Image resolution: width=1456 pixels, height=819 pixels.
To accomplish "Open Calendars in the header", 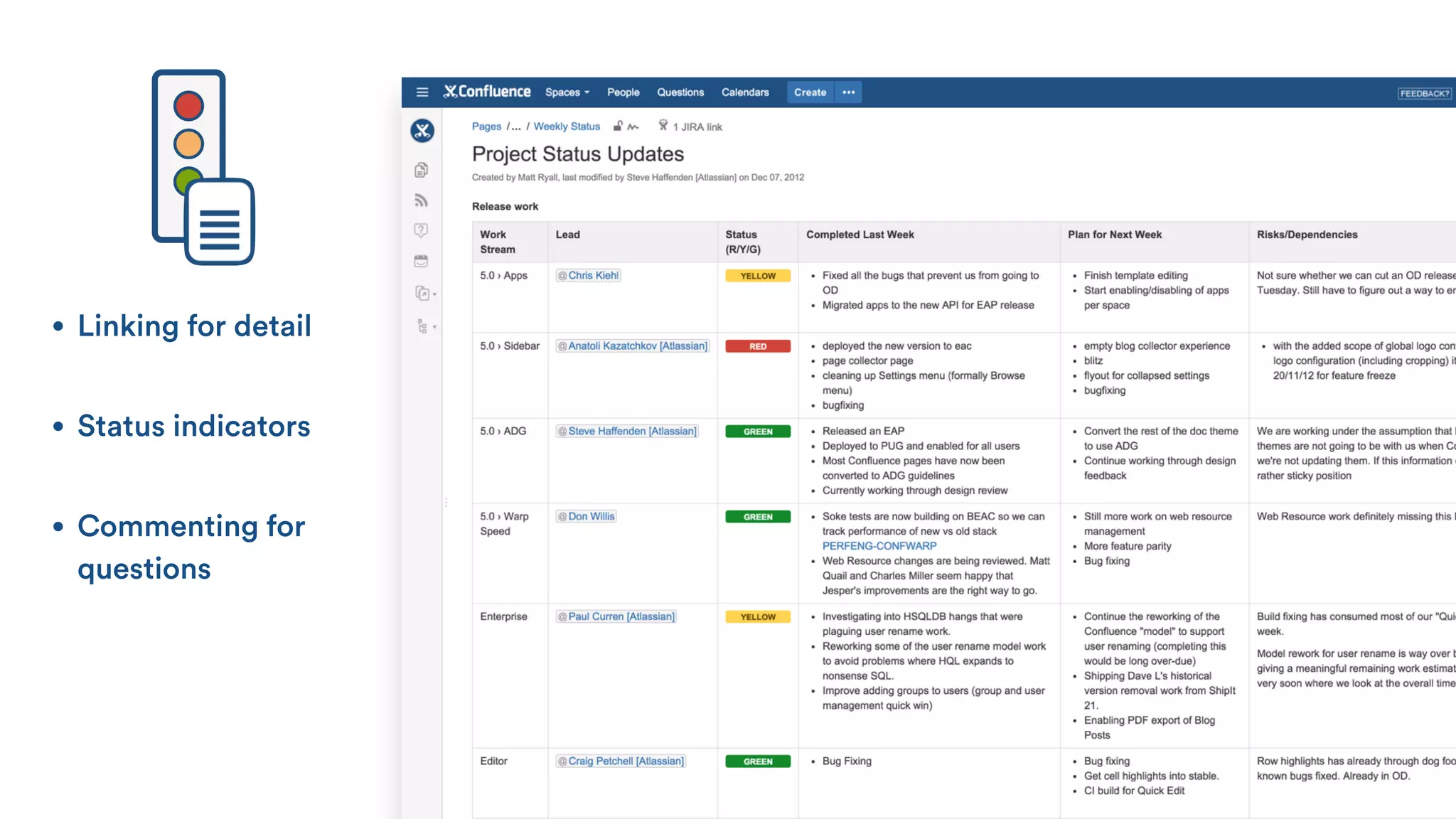I will point(745,92).
